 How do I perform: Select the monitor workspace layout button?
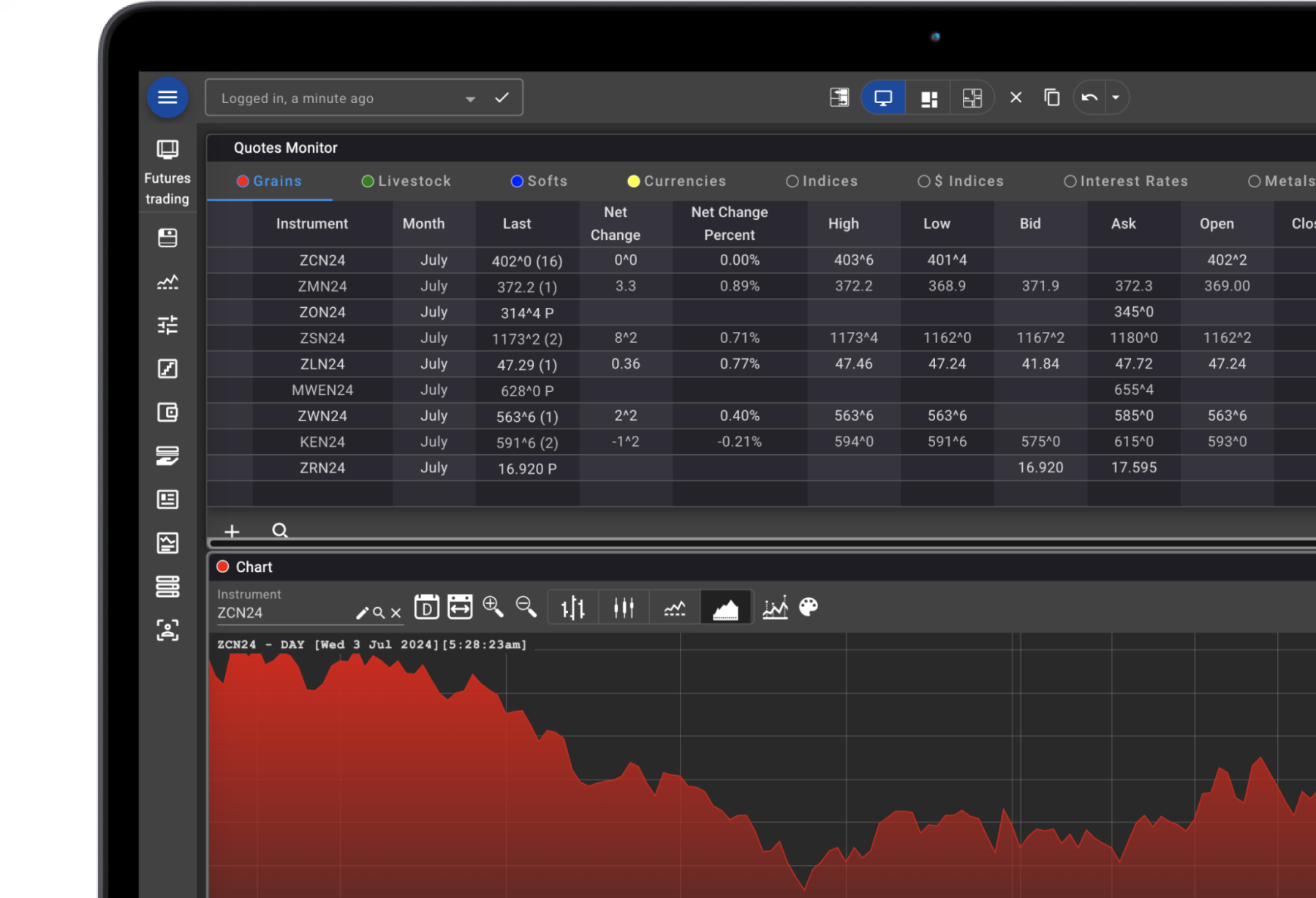[883, 97]
